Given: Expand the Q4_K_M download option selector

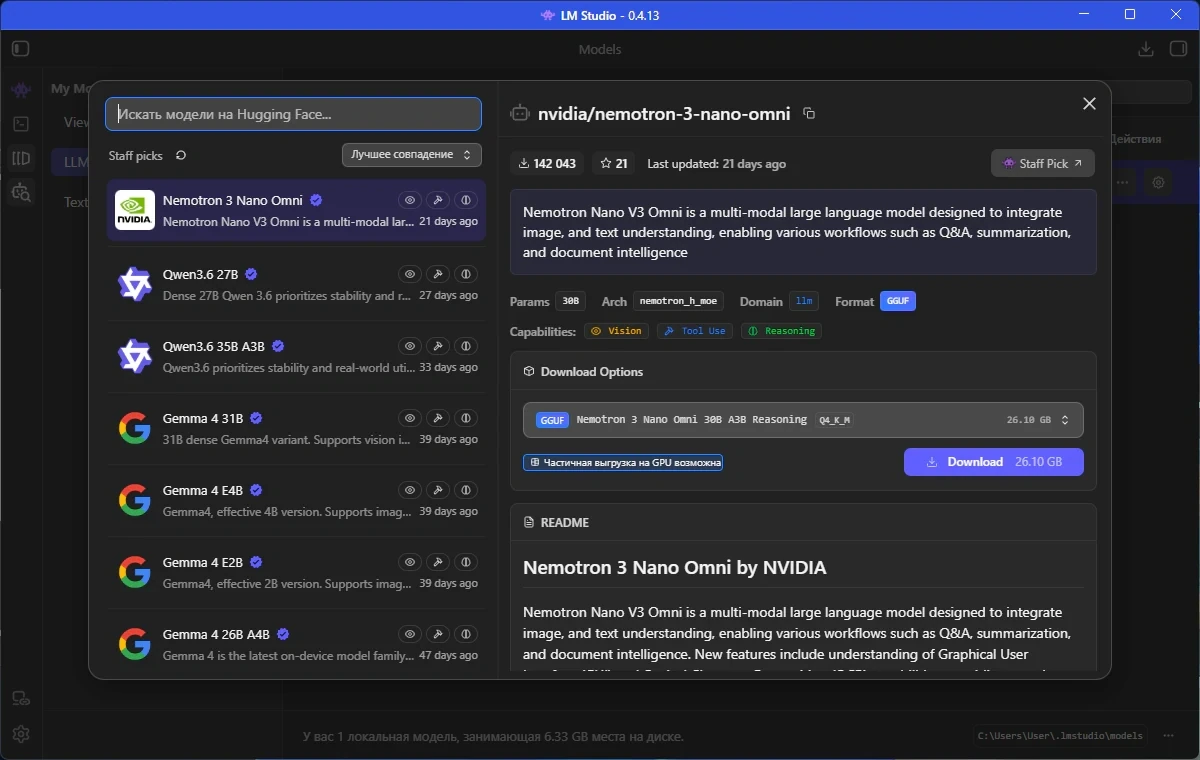Looking at the screenshot, I should pyautogui.click(x=803, y=420).
